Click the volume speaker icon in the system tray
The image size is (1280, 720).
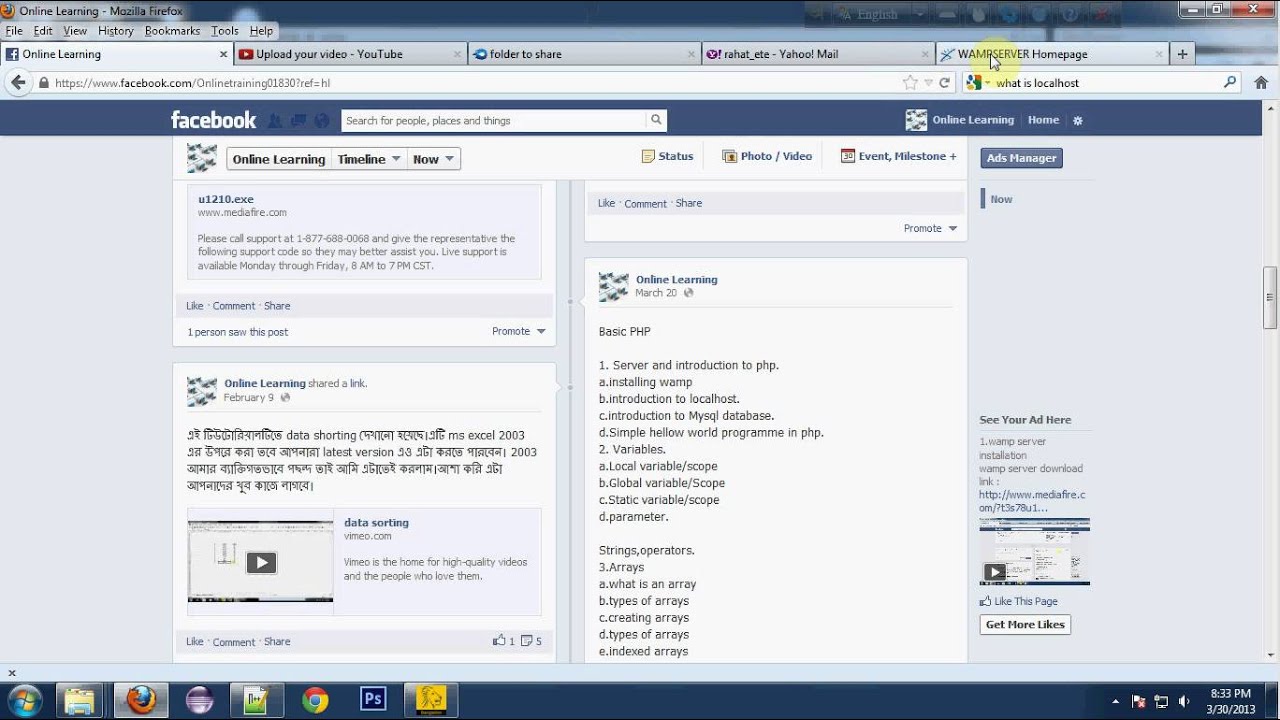click(x=1184, y=701)
